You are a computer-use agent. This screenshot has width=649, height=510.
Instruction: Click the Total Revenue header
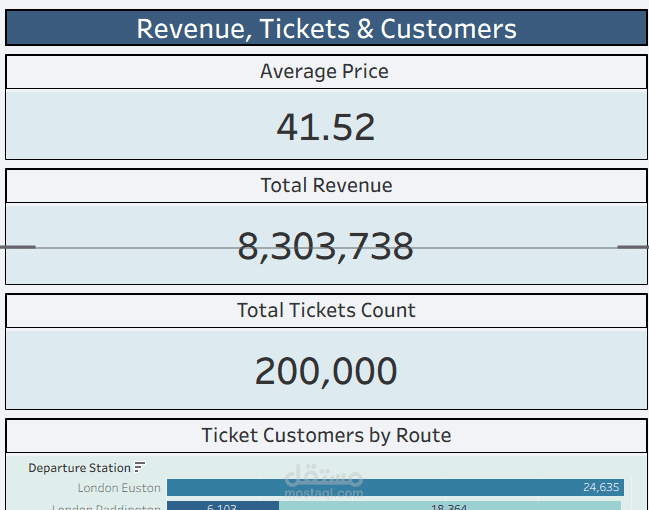(x=326, y=186)
